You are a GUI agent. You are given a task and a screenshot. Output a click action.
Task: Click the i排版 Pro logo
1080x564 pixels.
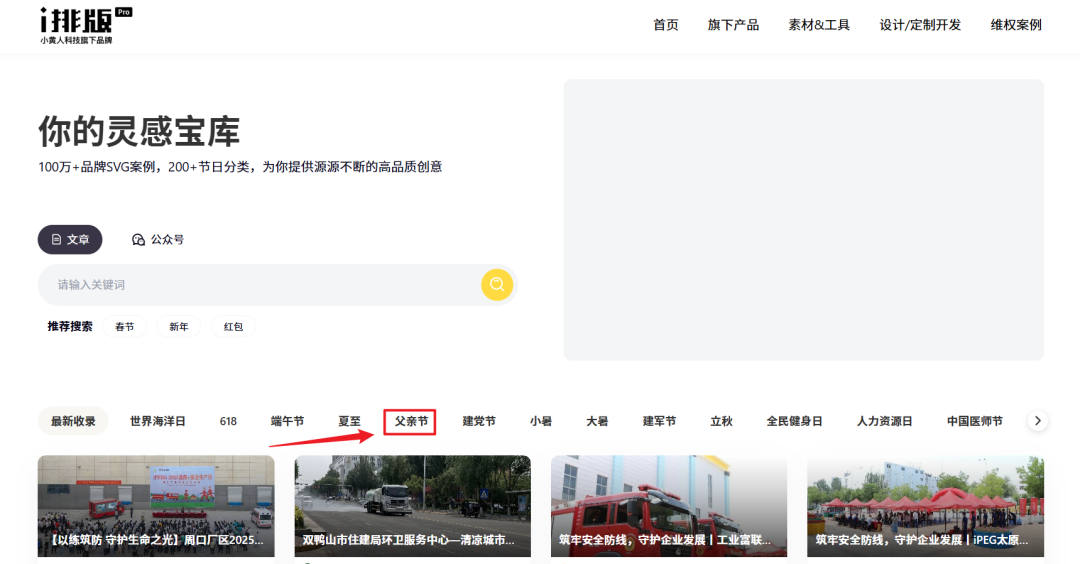[x=85, y=25]
